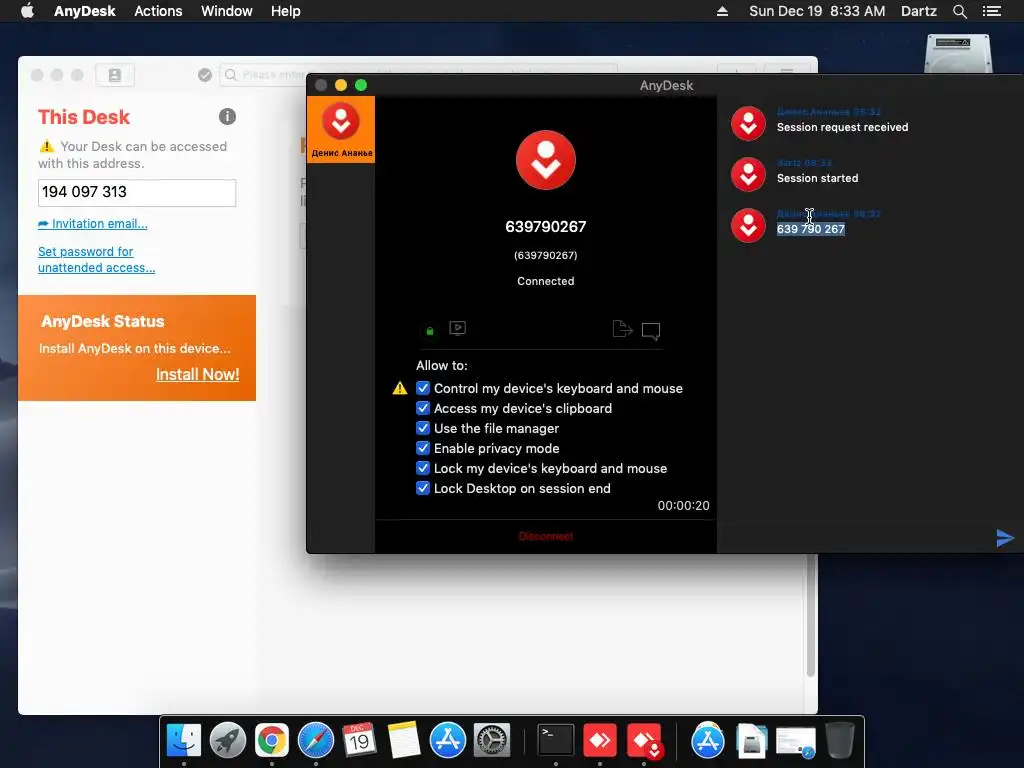Uncheck Control my device's keyboard and mouse
The width and height of the screenshot is (1024, 768).
point(423,389)
